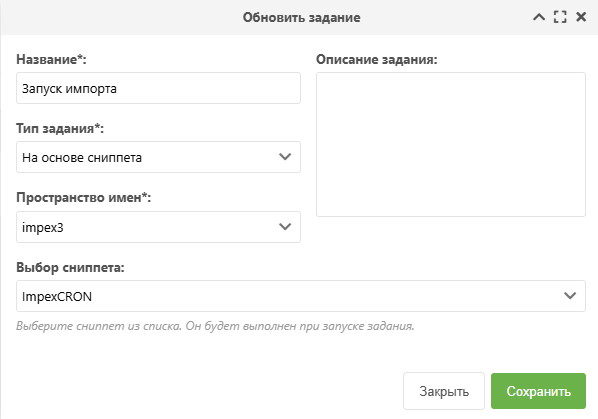Open the Тип задания combo box
The width and height of the screenshot is (598, 419).
[158, 157]
